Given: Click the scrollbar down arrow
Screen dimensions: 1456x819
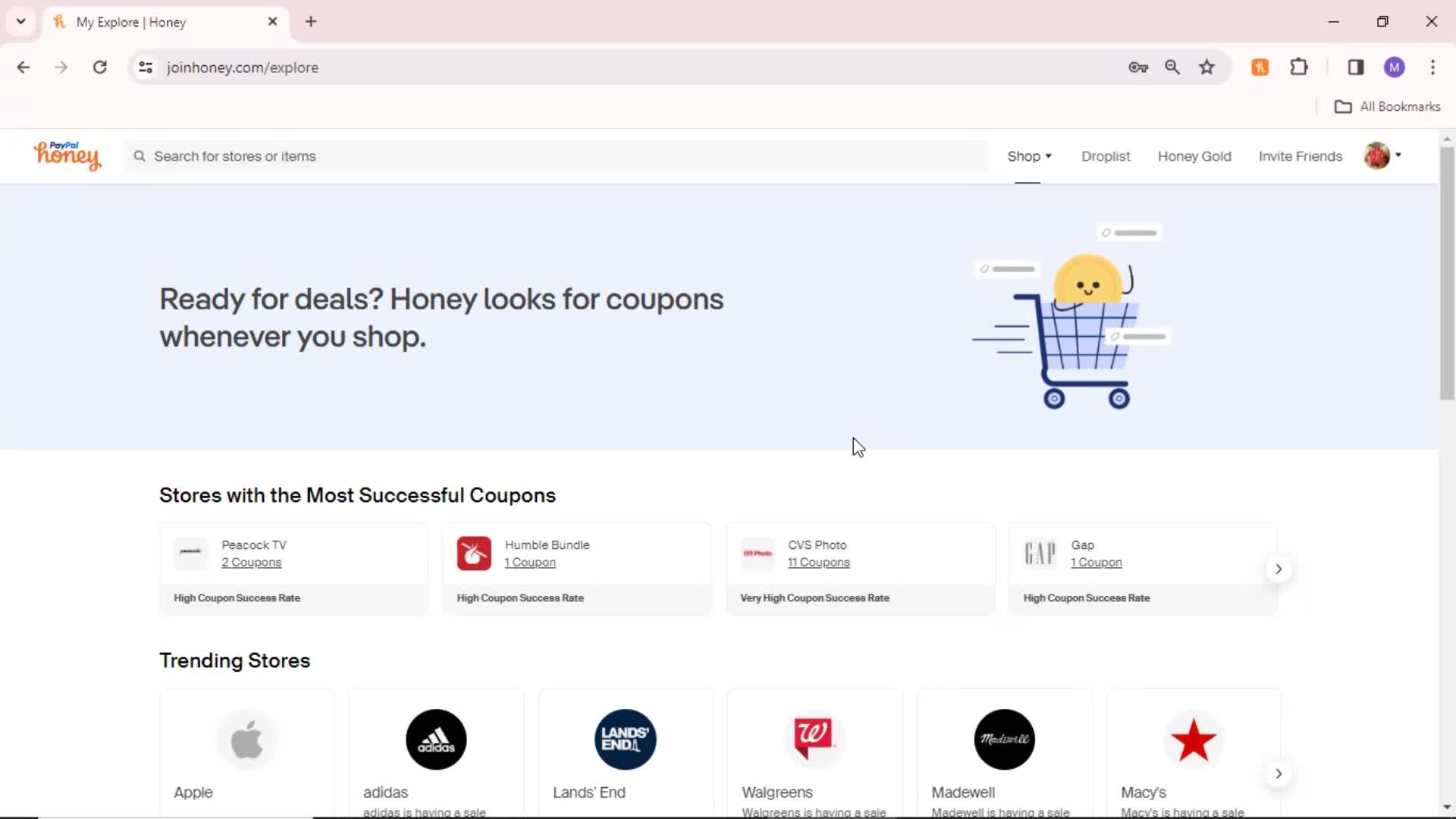Looking at the screenshot, I should (x=1447, y=808).
